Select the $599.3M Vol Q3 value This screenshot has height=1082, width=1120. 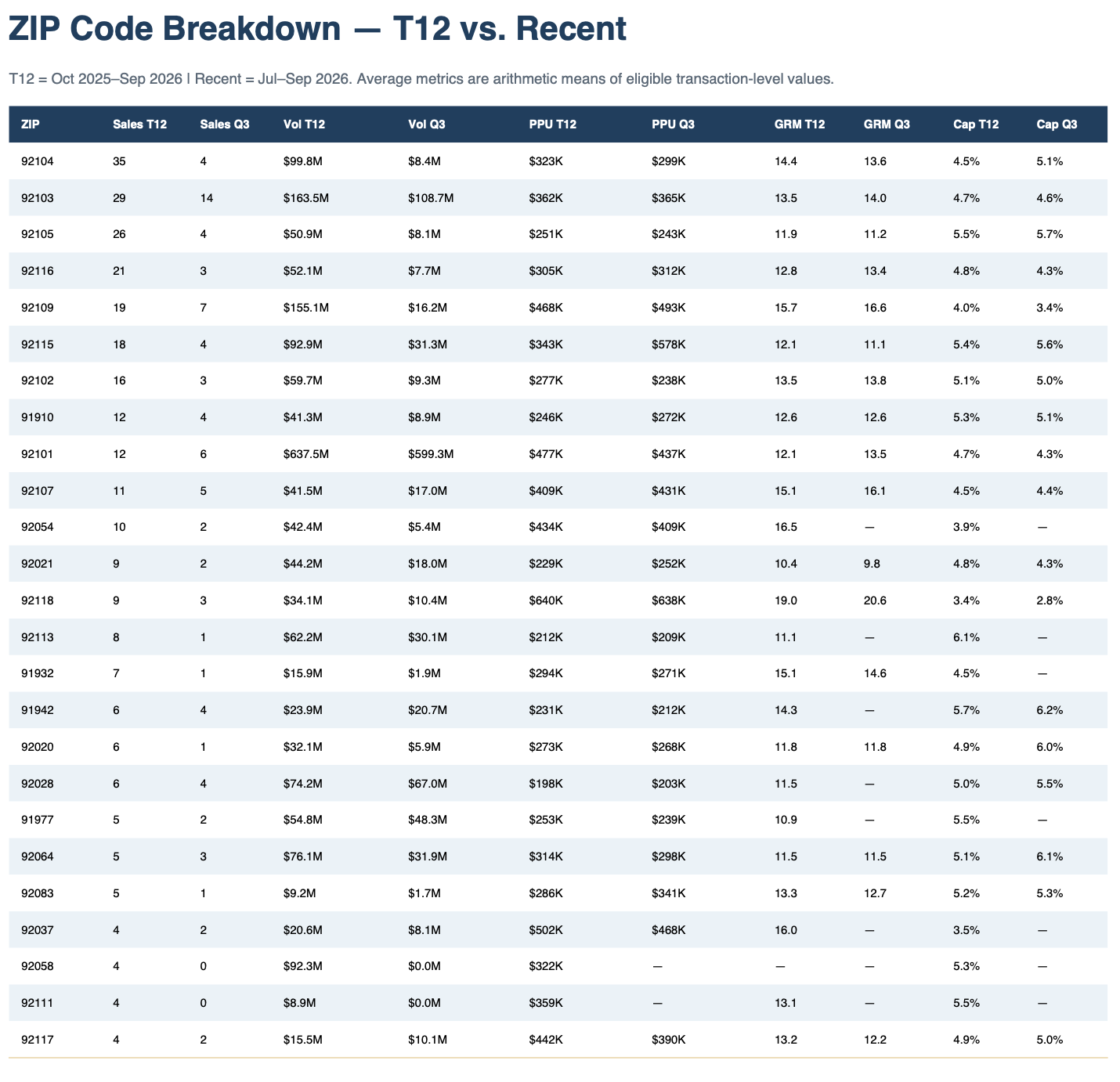[x=431, y=454]
